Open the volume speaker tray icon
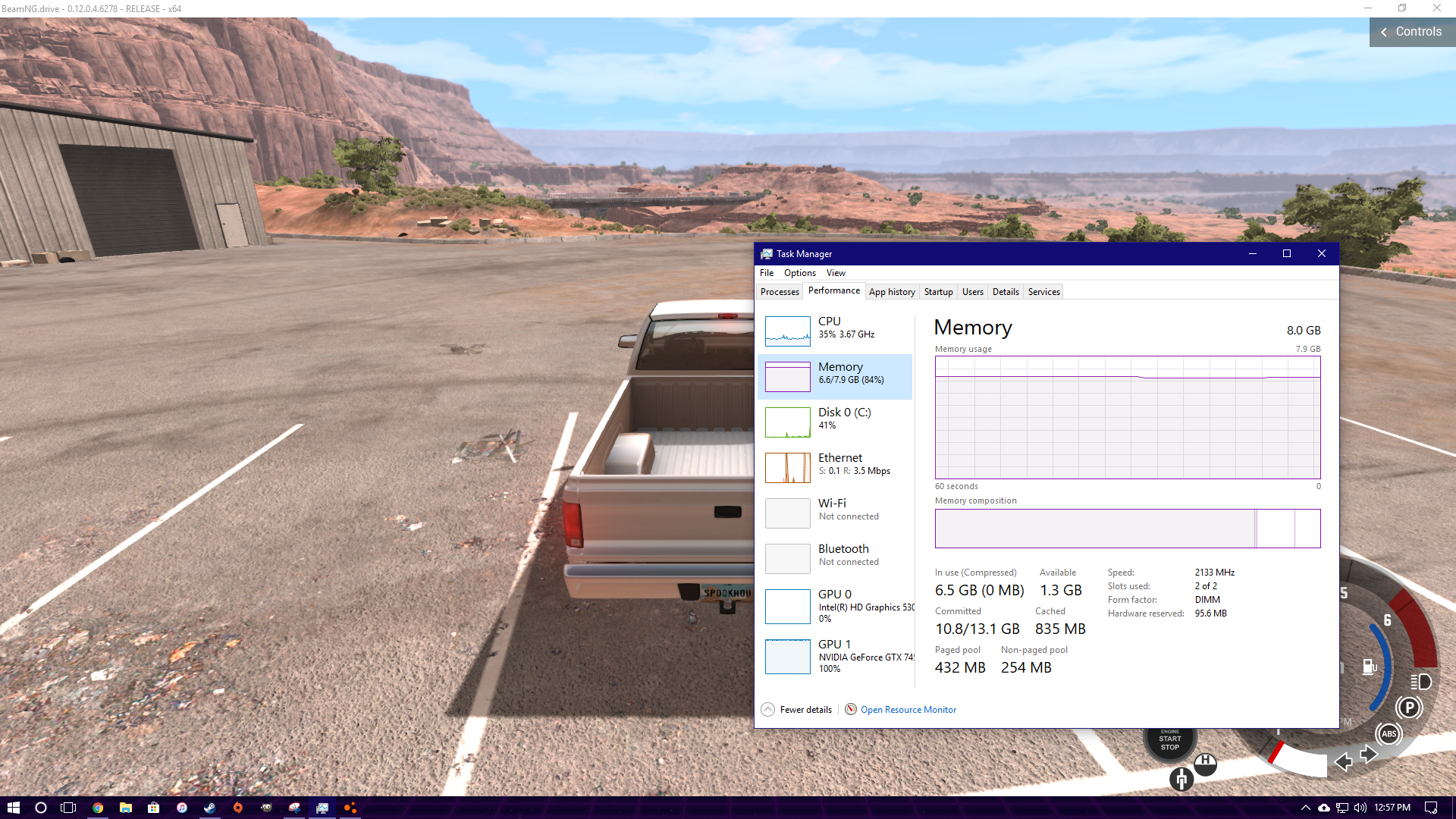The width and height of the screenshot is (1456, 819). [1360, 808]
